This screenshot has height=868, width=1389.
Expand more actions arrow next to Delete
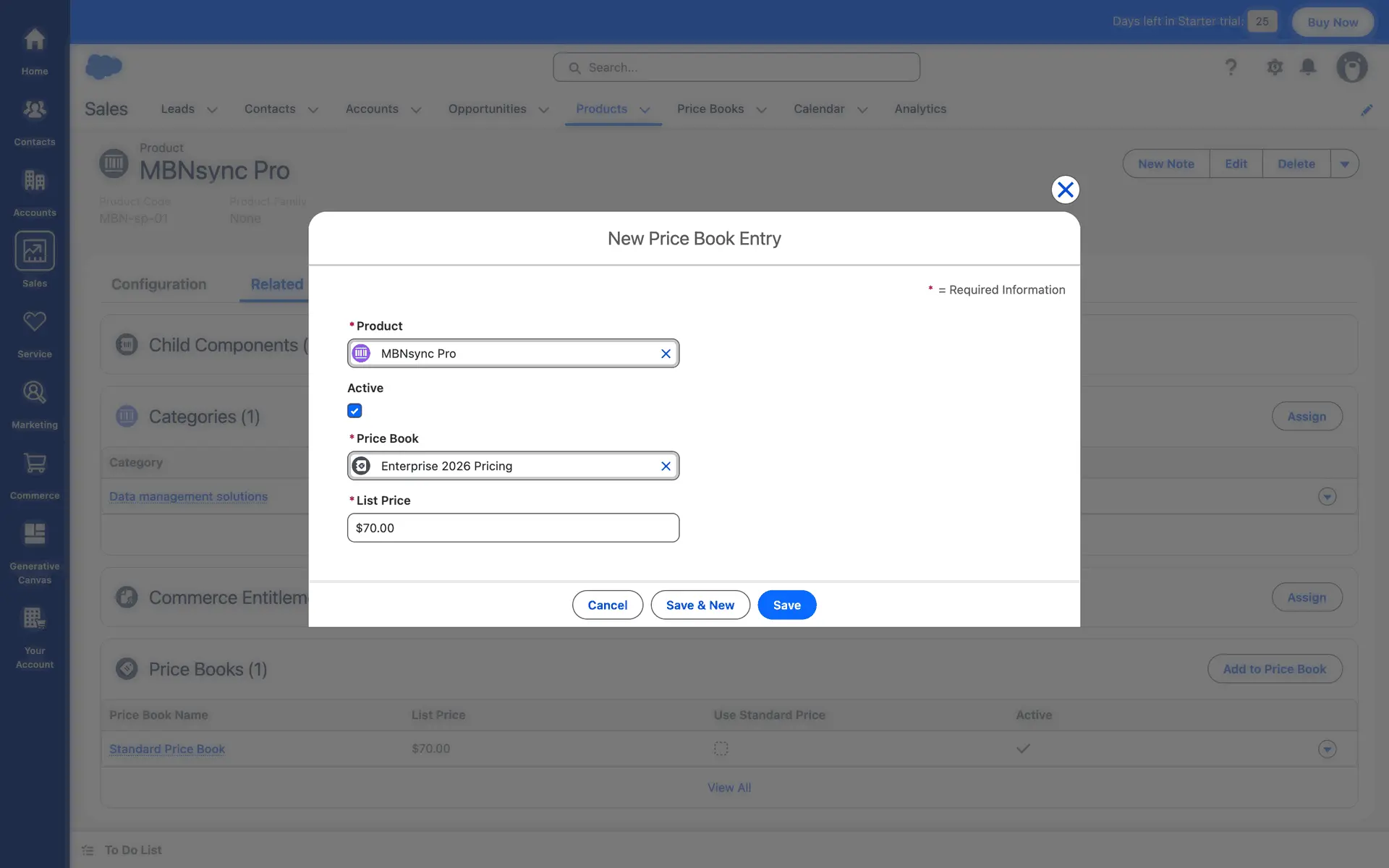click(1344, 164)
